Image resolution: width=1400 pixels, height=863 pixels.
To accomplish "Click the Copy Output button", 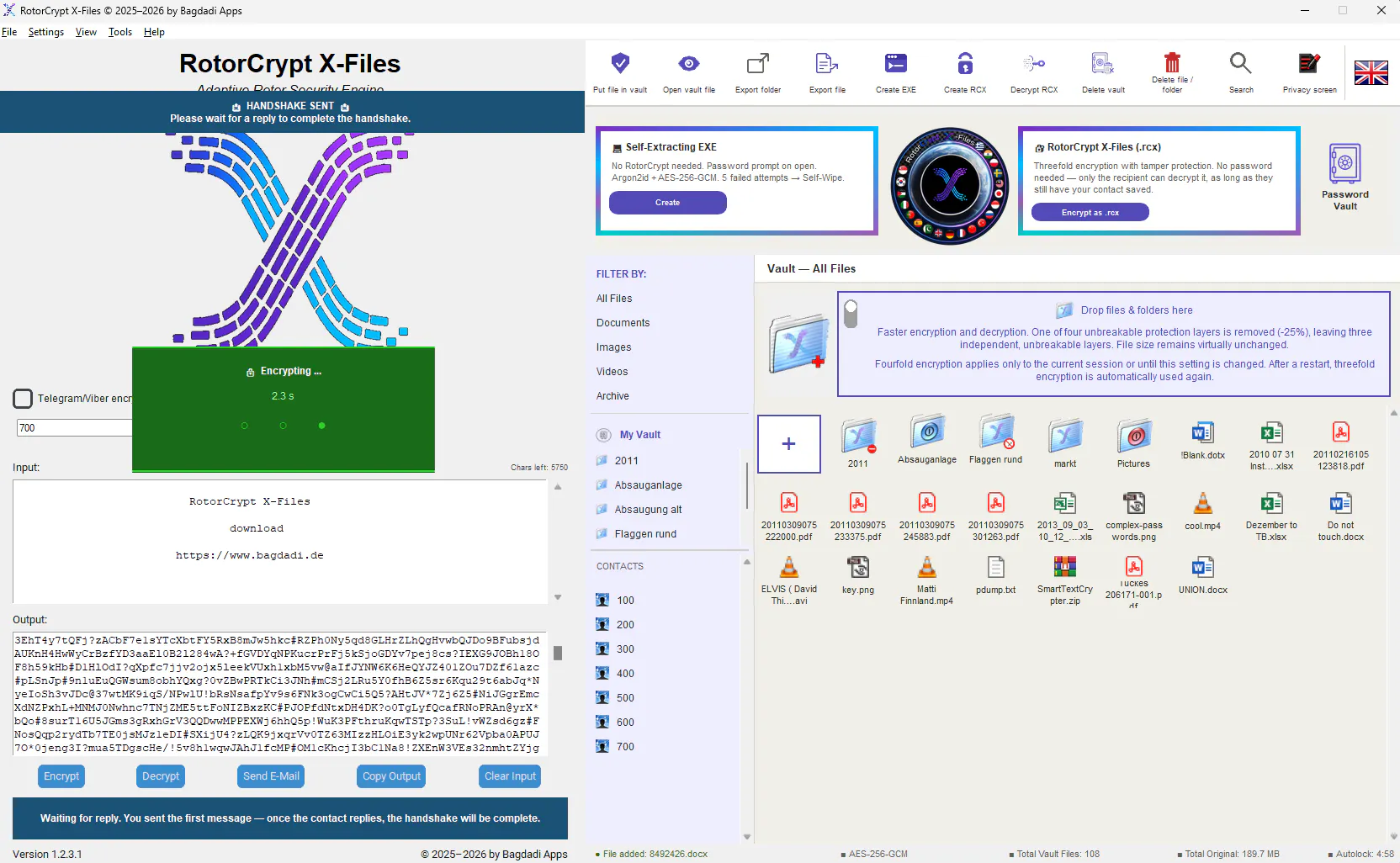I will pos(391,776).
